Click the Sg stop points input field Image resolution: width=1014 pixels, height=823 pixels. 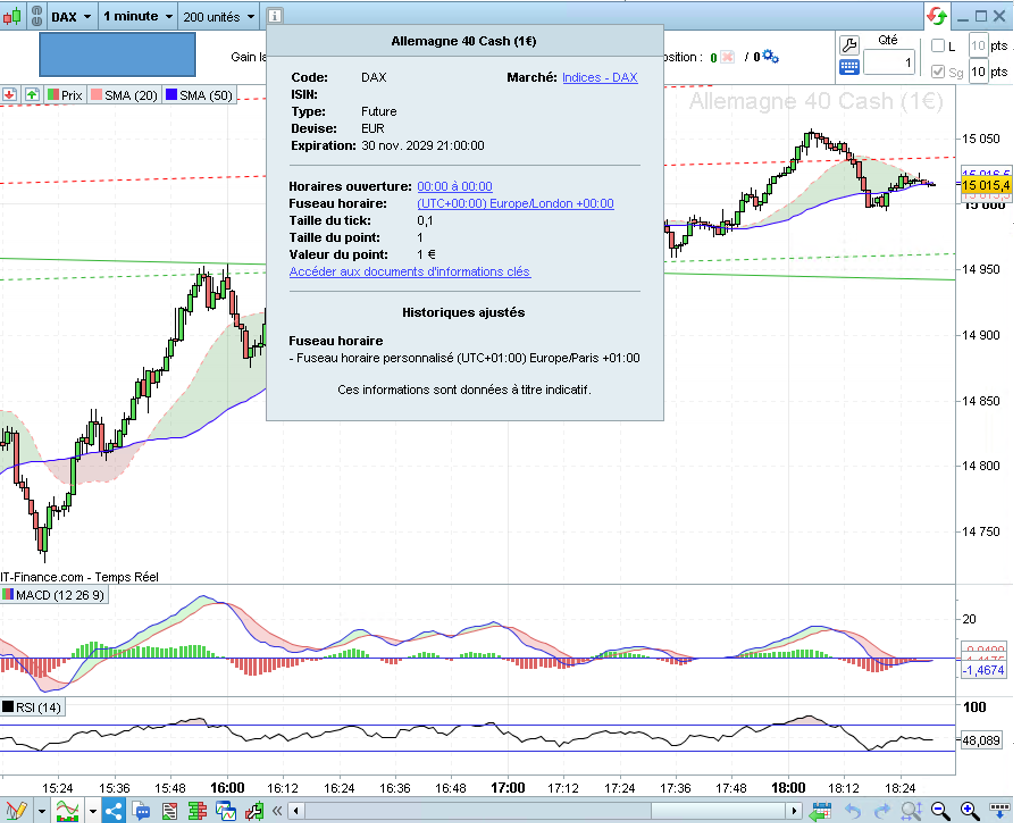coord(978,71)
